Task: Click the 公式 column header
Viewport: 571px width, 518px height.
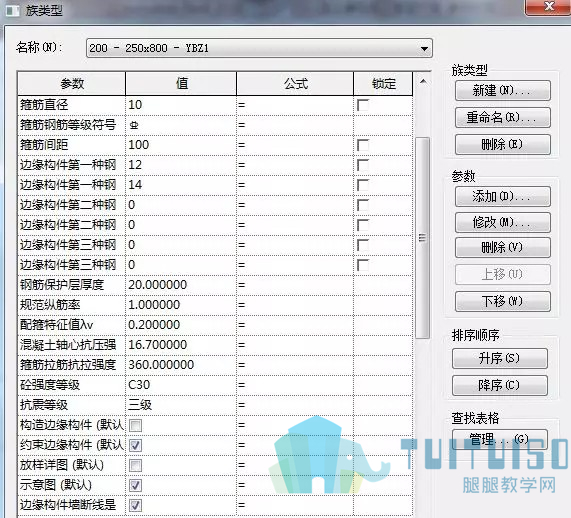Action: pos(295,84)
